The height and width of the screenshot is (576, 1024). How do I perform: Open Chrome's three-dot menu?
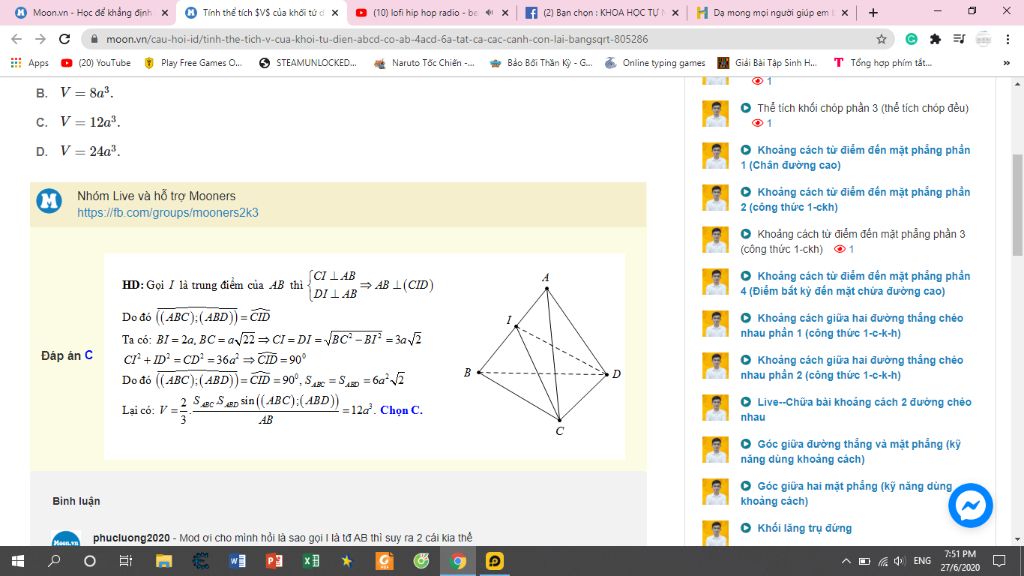point(1008,39)
